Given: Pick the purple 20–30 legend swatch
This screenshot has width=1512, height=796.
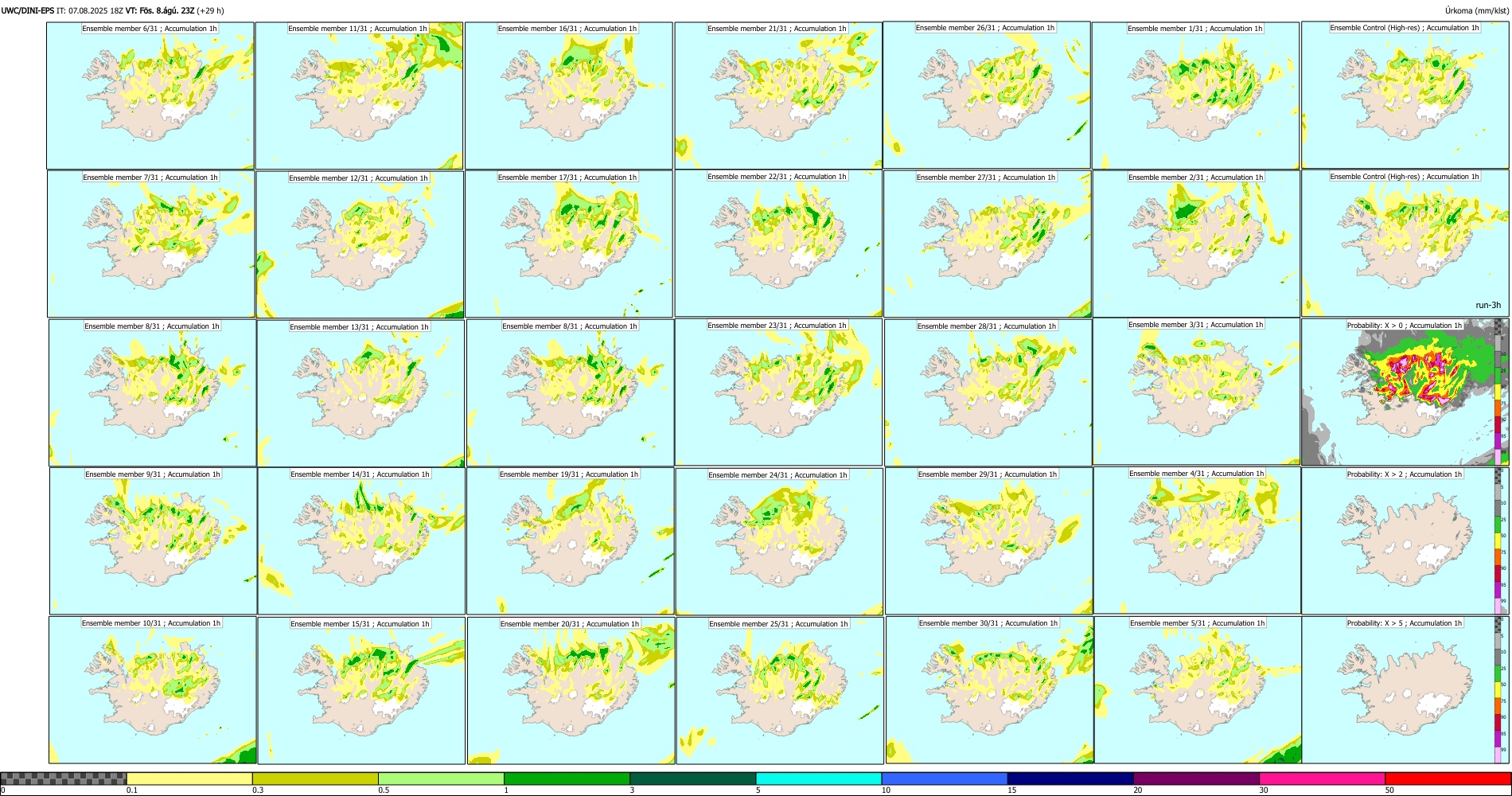Looking at the screenshot, I should (1196, 778).
